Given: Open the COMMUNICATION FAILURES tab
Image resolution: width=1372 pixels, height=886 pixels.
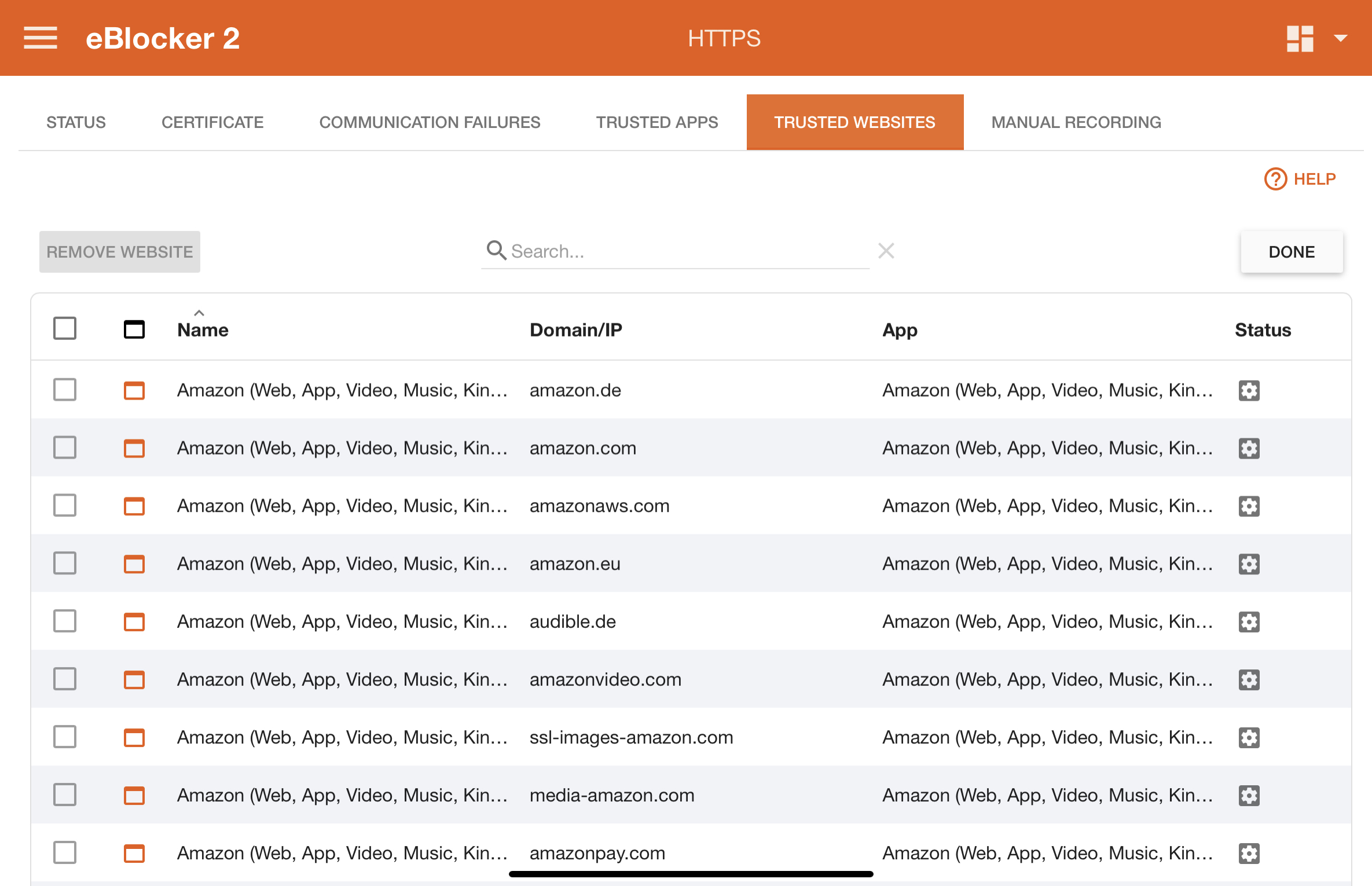Looking at the screenshot, I should [430, 122].
